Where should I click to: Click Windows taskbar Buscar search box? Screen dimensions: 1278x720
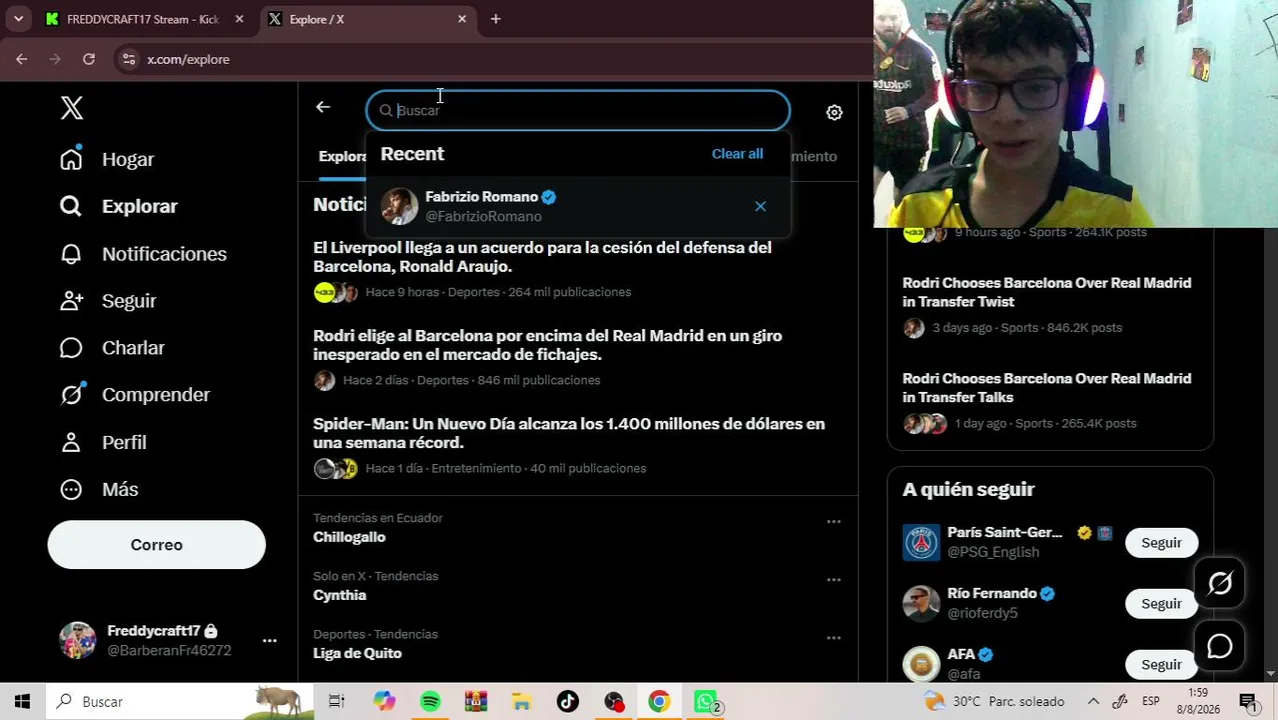pyautogui.click(x=180, y=702)
